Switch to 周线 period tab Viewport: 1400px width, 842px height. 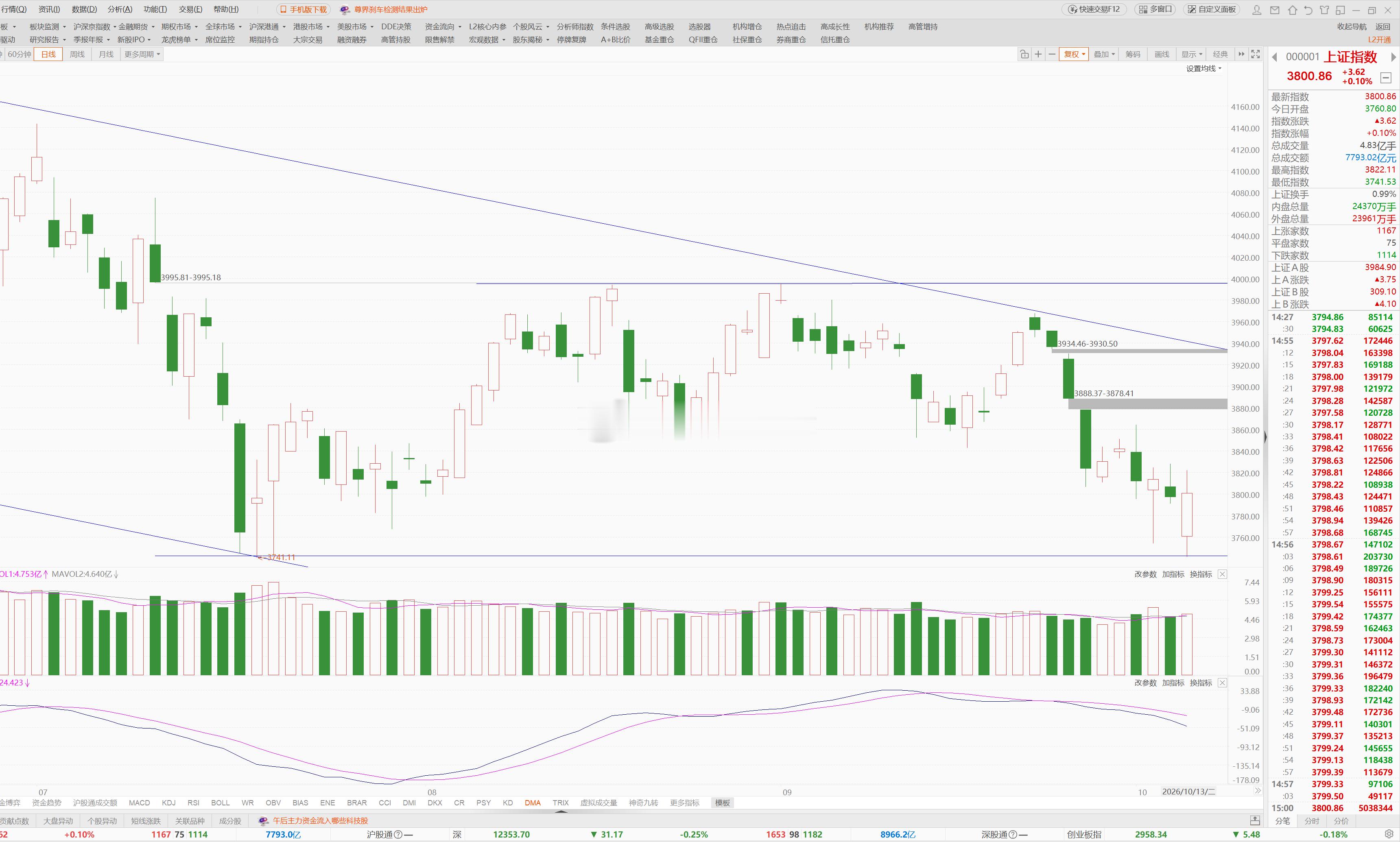click(x=77, y=55)
